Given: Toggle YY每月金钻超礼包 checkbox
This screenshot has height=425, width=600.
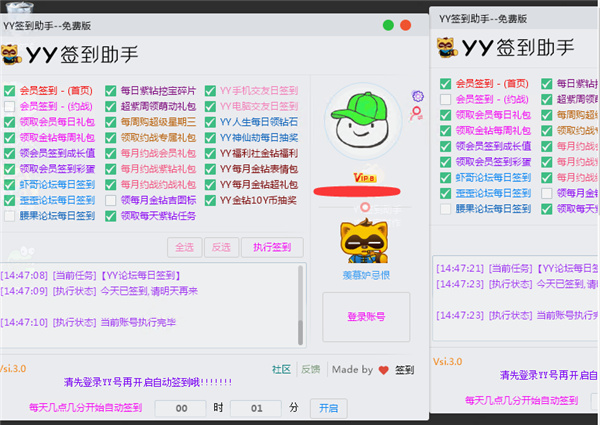Looking at the screenshot, I should point(210,185).
